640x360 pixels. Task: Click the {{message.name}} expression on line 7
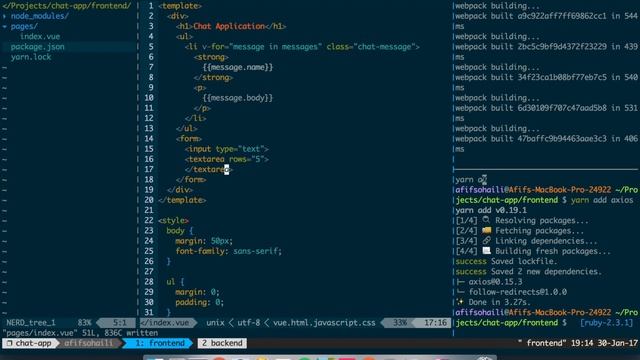[238, 67]
